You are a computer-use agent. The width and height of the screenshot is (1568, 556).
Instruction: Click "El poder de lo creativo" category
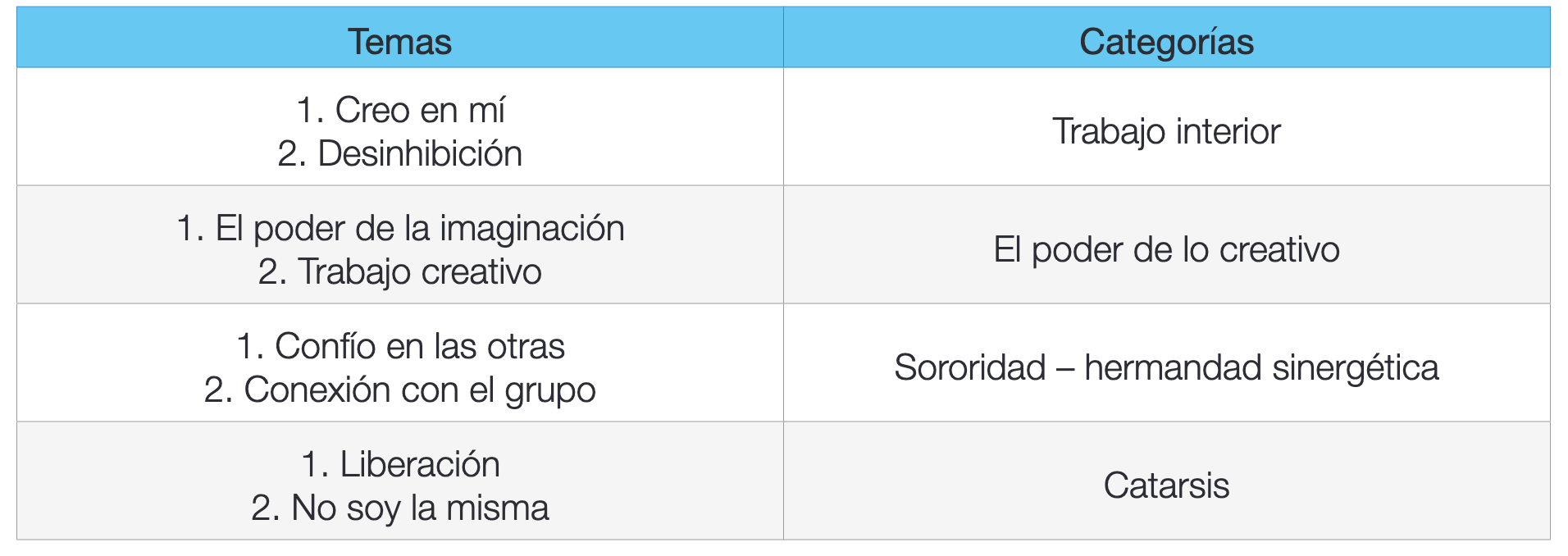tap(1166, 249)
